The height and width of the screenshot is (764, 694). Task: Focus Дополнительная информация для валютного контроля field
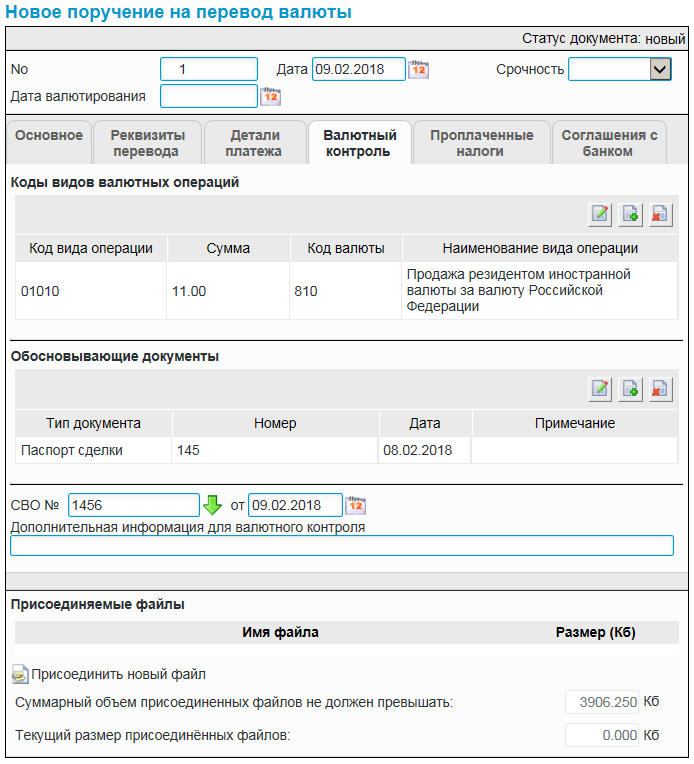[x=342, y=546]
